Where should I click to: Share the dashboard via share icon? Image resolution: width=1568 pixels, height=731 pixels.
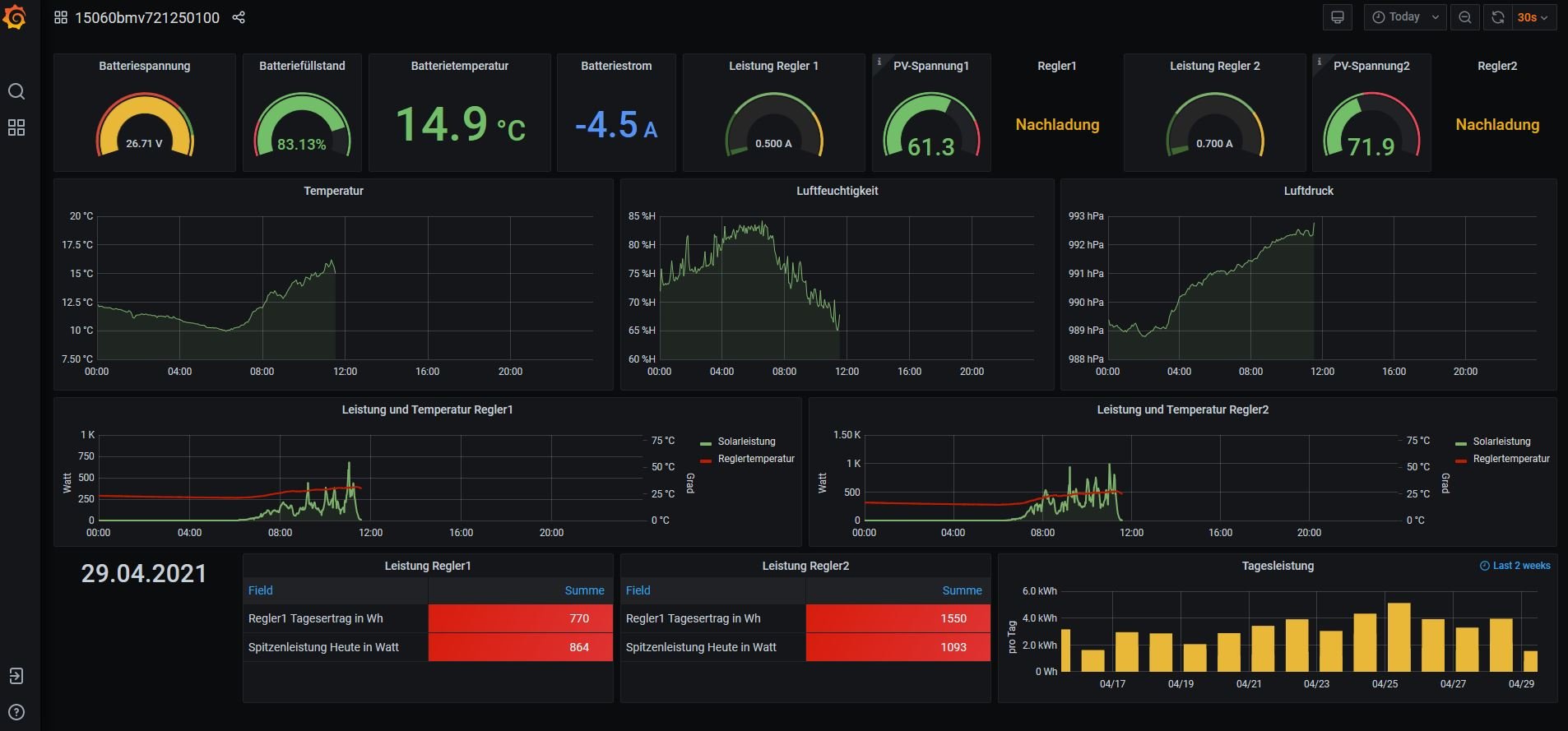[x=239, y=17]
